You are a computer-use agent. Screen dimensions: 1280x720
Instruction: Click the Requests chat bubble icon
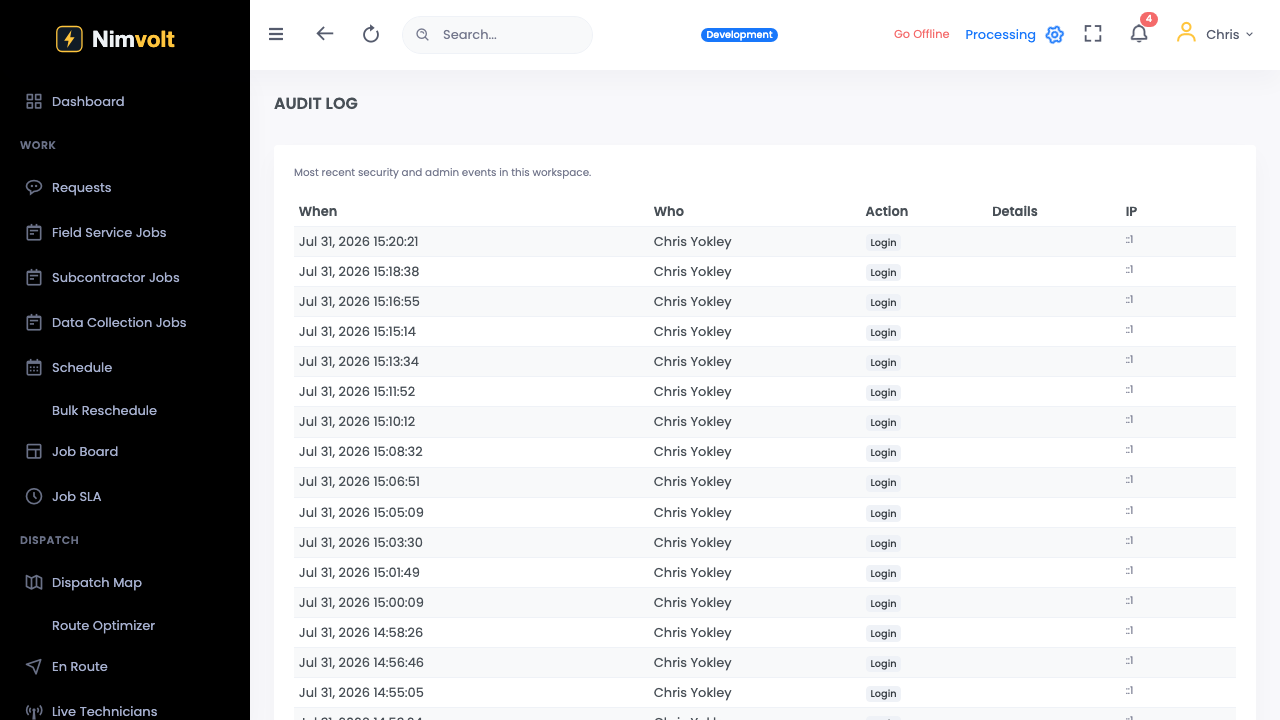(x=34, y=187)
